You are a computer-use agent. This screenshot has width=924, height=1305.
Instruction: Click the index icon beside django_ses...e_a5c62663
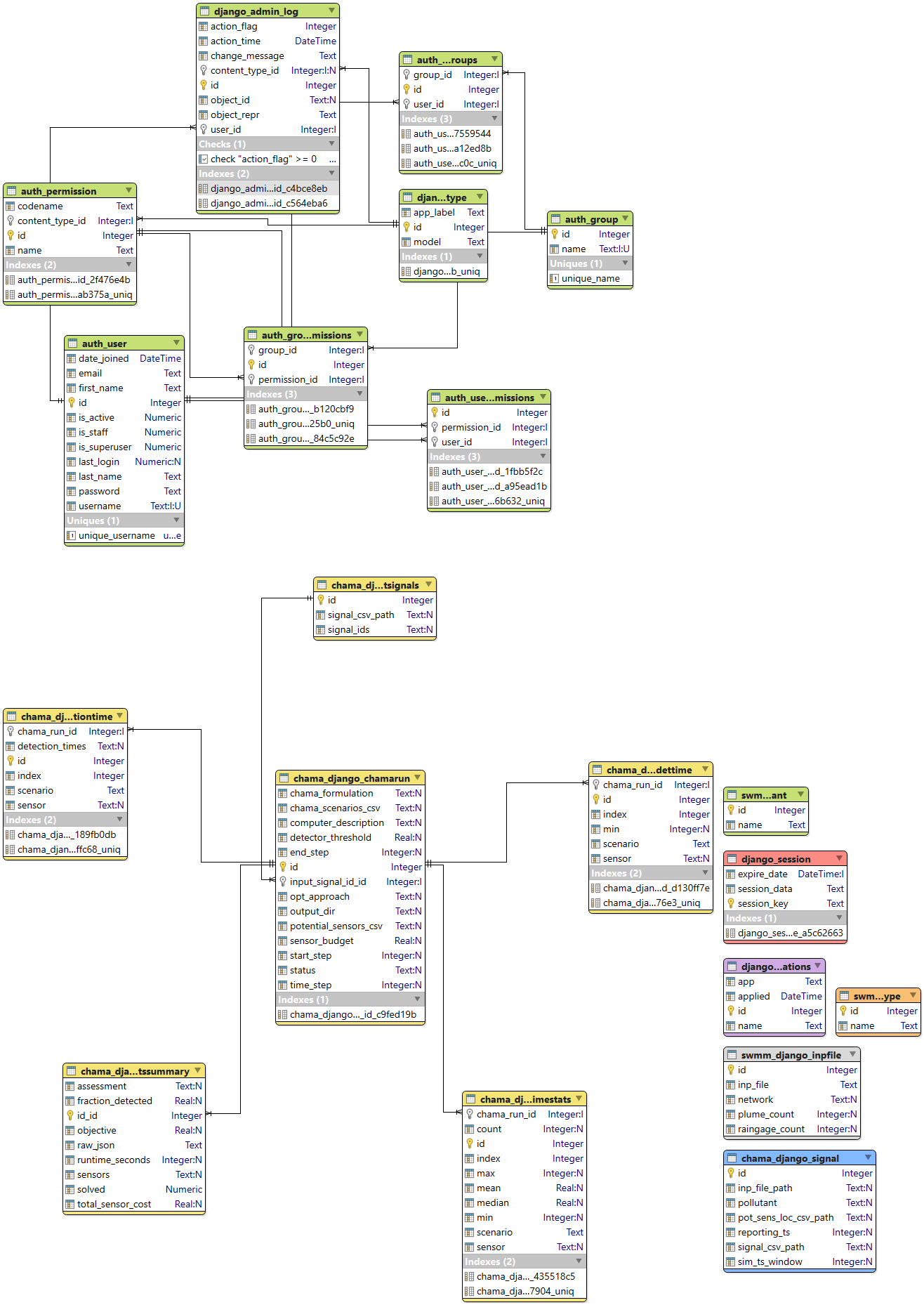pos(731,933)
